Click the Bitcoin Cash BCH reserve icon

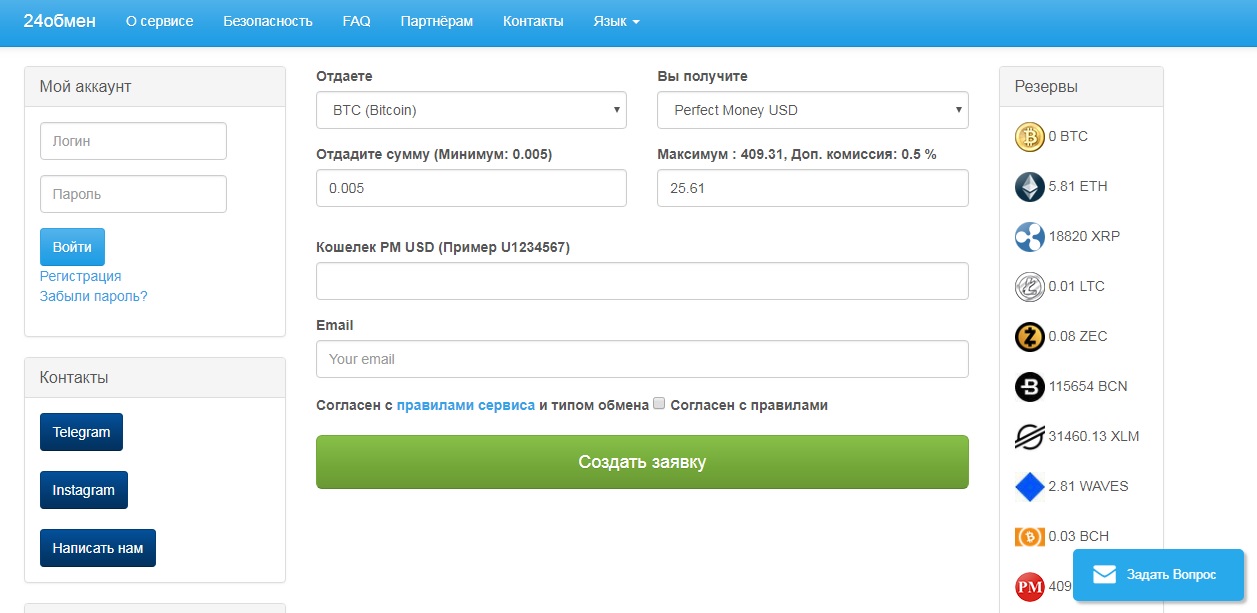tap(1029, 537)
